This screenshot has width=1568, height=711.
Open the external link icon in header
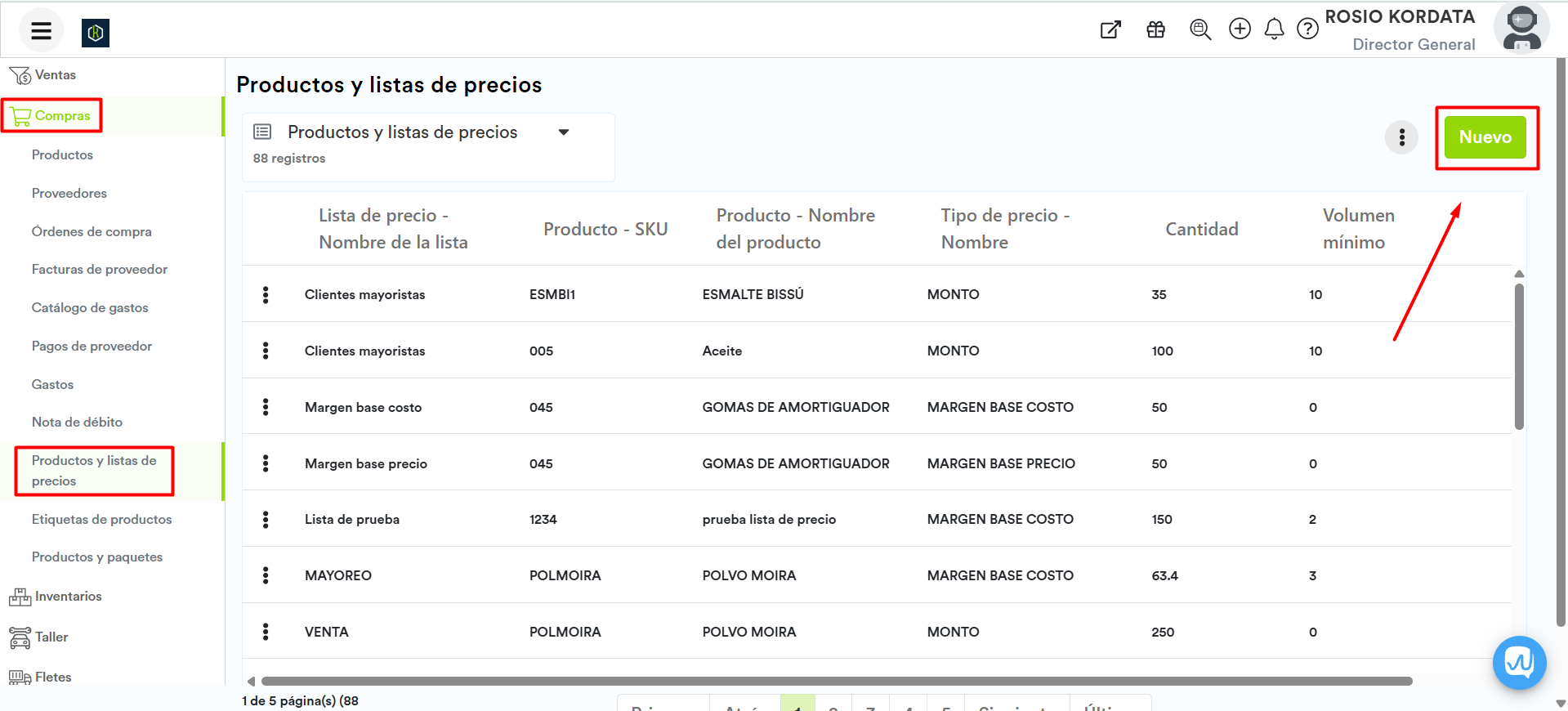[x=1110, y=30]
